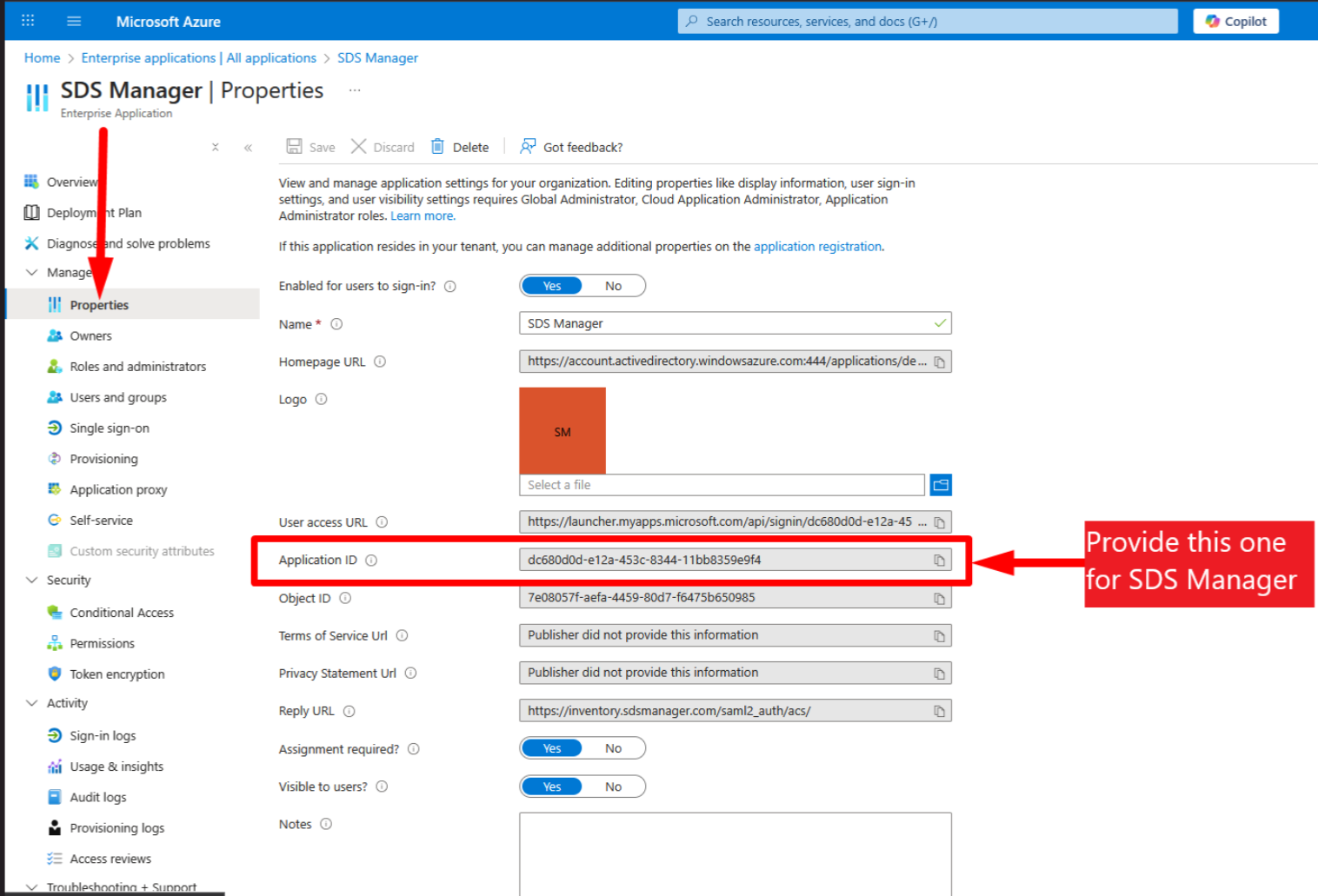1318x896 pixels.
Task: Open the application registration link
Action: pos(818,246)
